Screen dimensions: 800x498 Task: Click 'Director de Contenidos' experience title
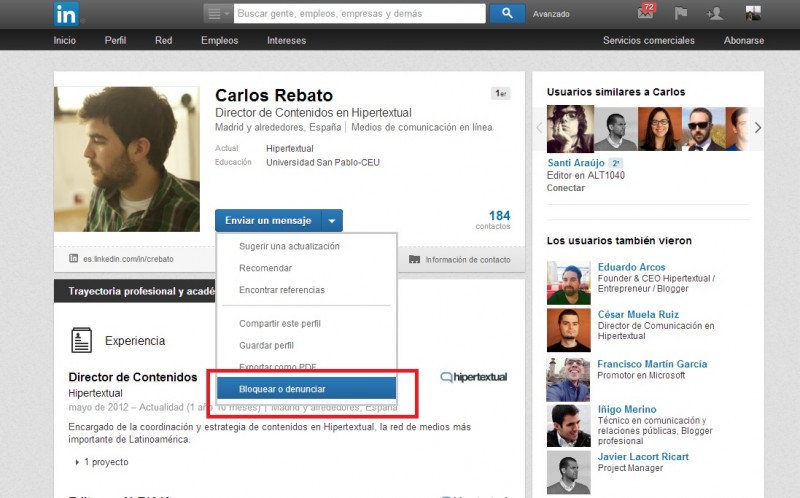pyautogui.click(x=133, y=377)
